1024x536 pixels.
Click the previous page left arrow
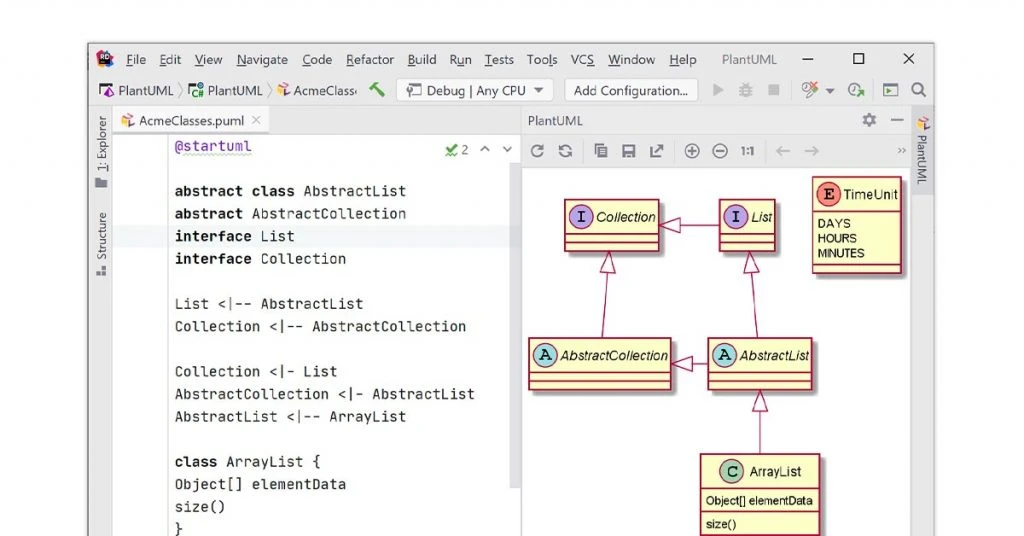pos(782,151)
